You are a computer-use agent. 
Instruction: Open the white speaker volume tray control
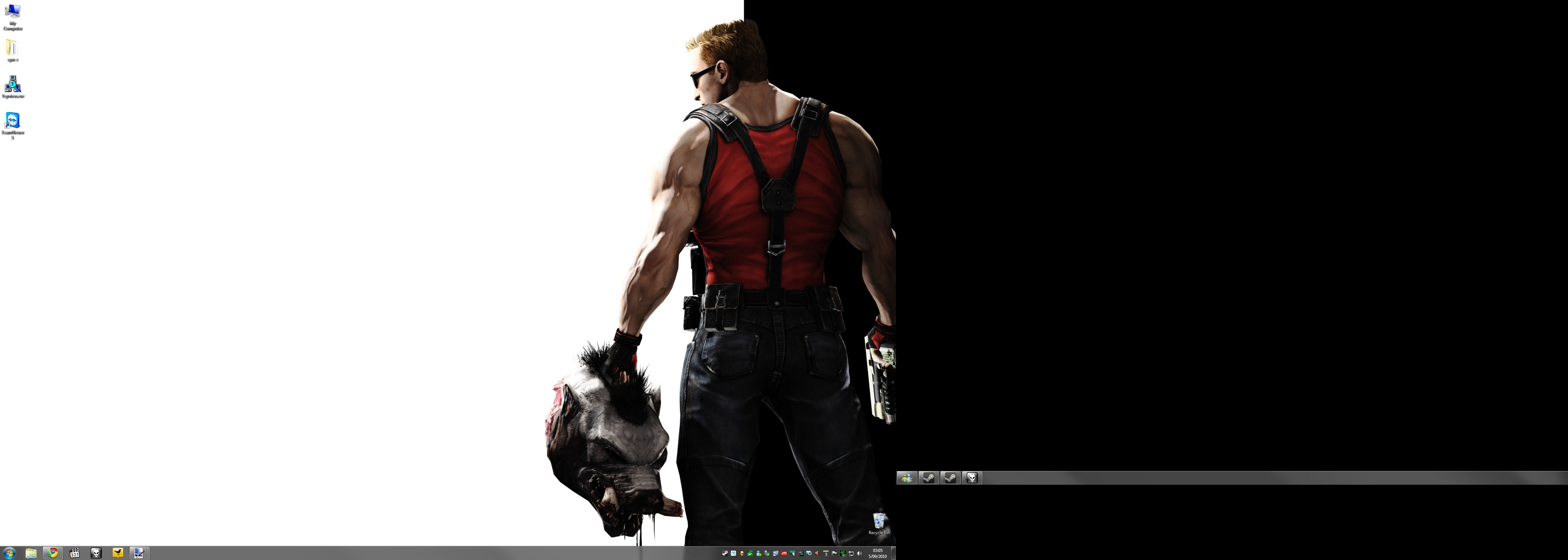click(x=860, y=553)
